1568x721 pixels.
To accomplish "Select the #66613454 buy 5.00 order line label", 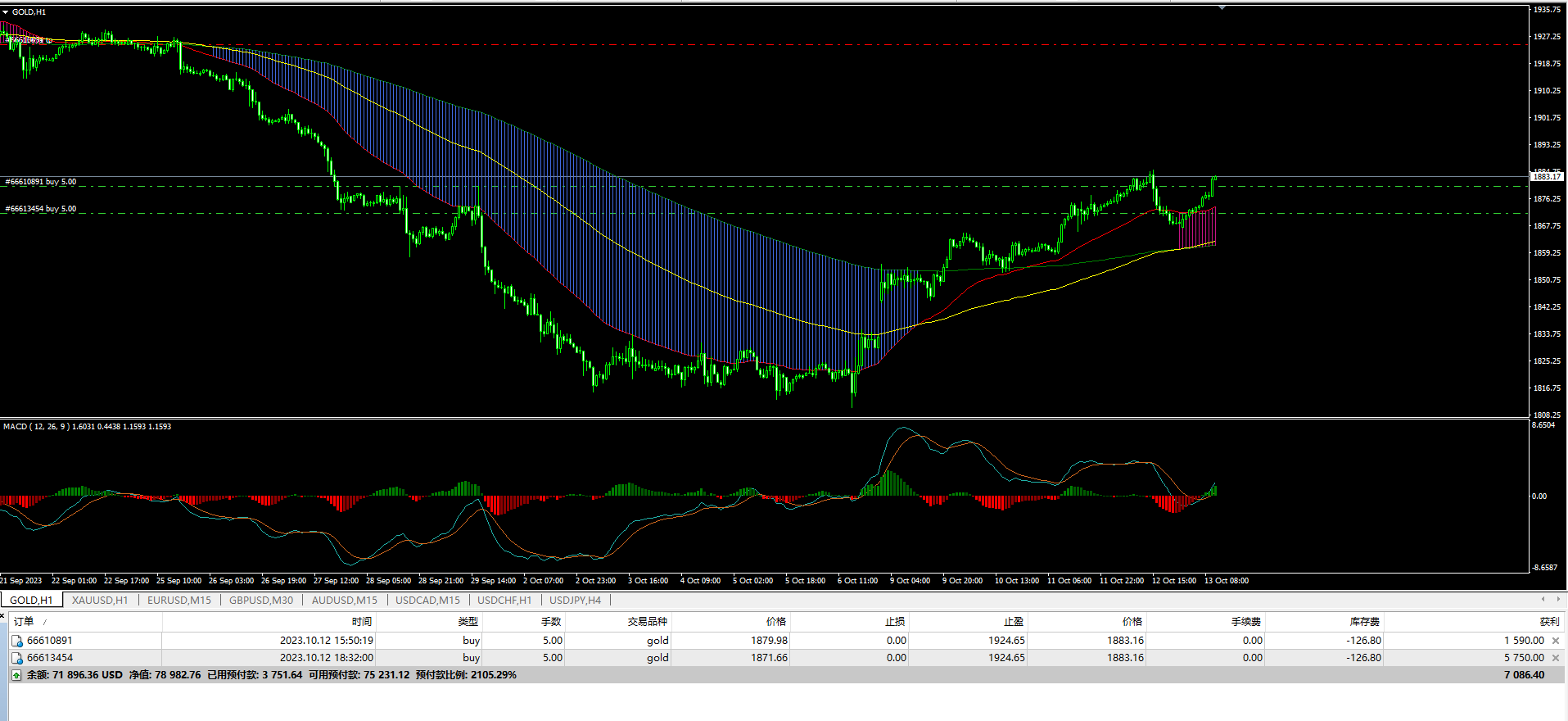I will point(41,209).
